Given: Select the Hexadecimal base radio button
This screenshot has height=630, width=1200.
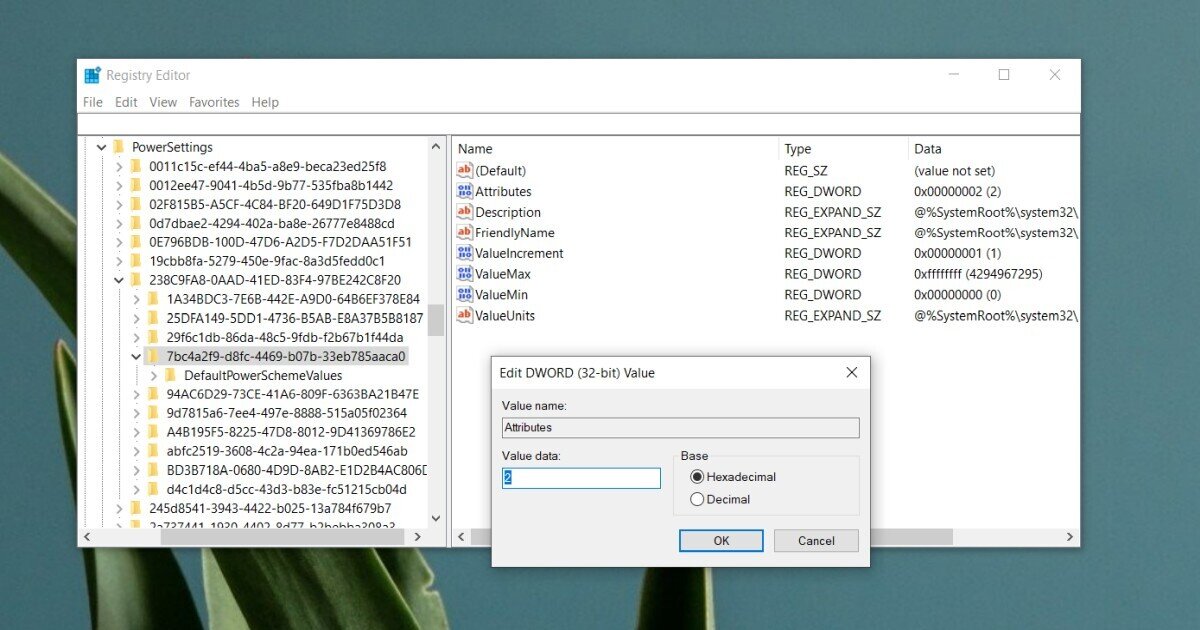Looking at the screenshot, I should click(x=697, y=477).
